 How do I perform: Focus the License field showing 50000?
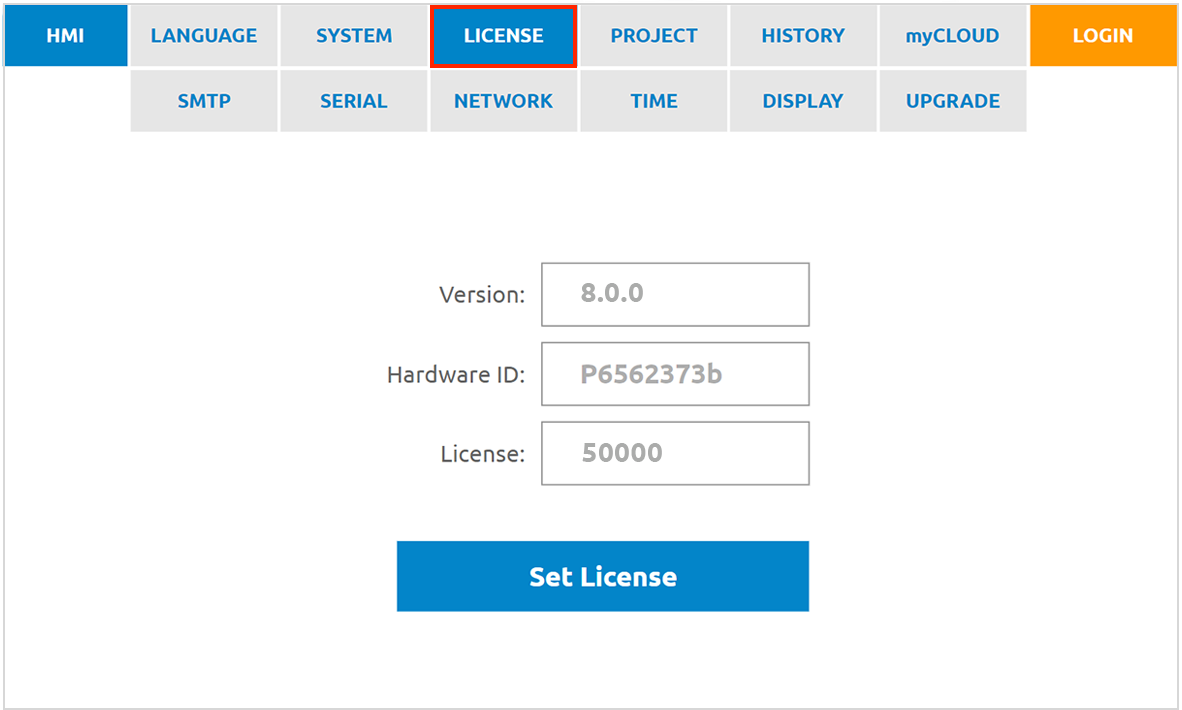pos(675,453)
